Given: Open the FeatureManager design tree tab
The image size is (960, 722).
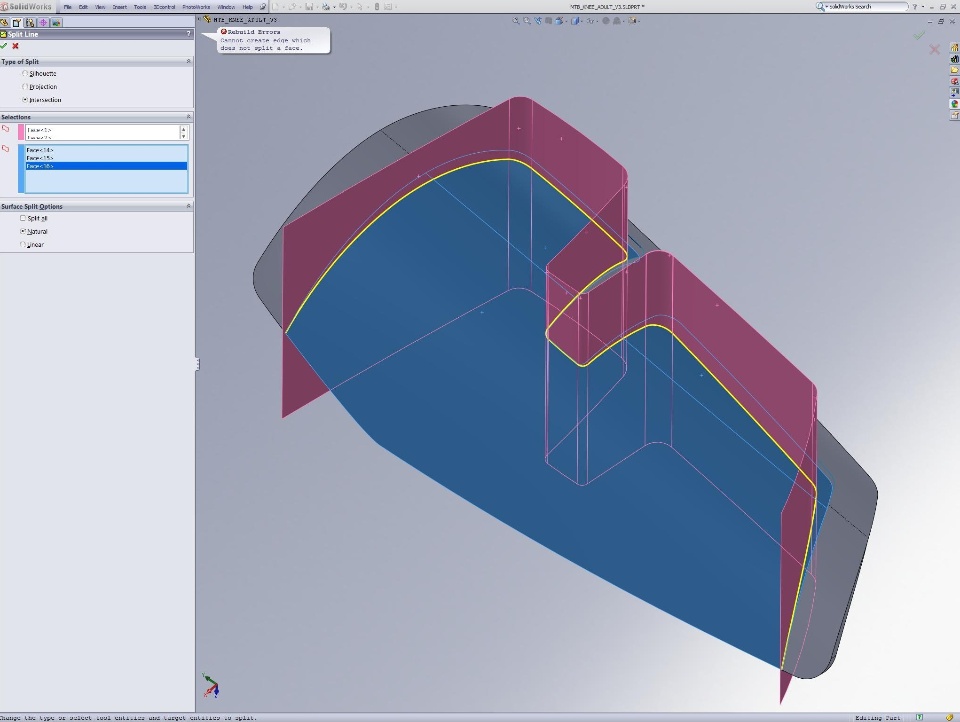Looking at the screenshot, I should point(5,21).
